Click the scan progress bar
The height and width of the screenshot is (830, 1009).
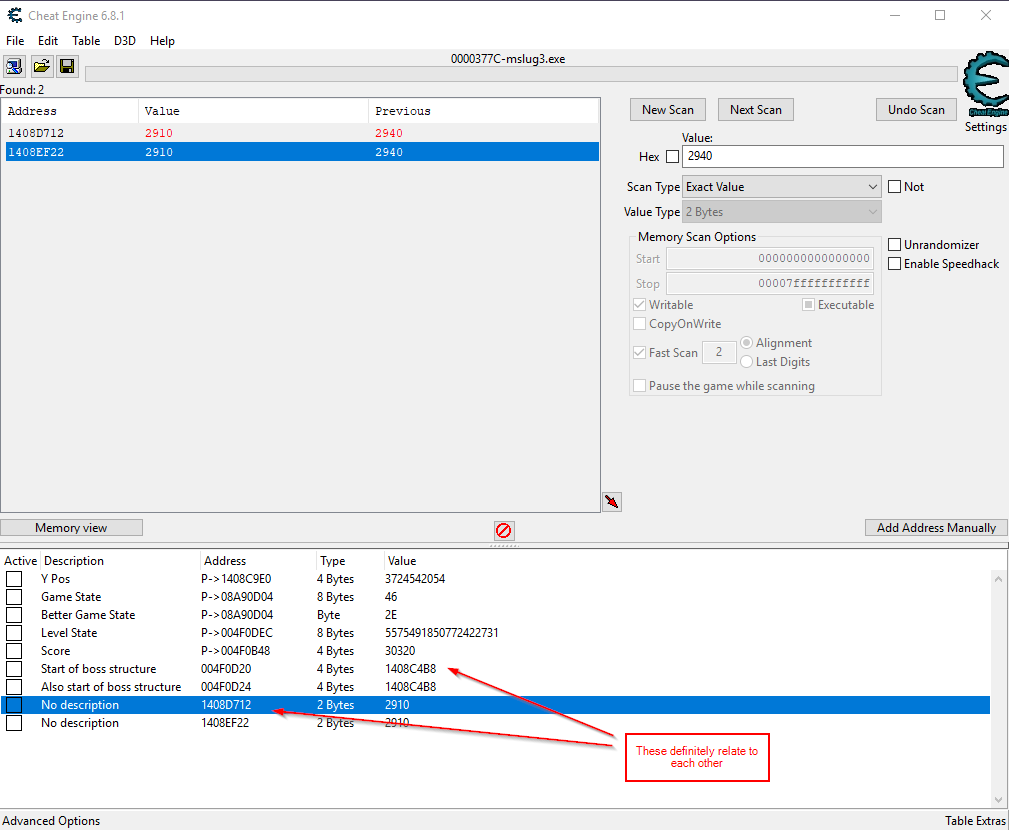pos(520,74)
